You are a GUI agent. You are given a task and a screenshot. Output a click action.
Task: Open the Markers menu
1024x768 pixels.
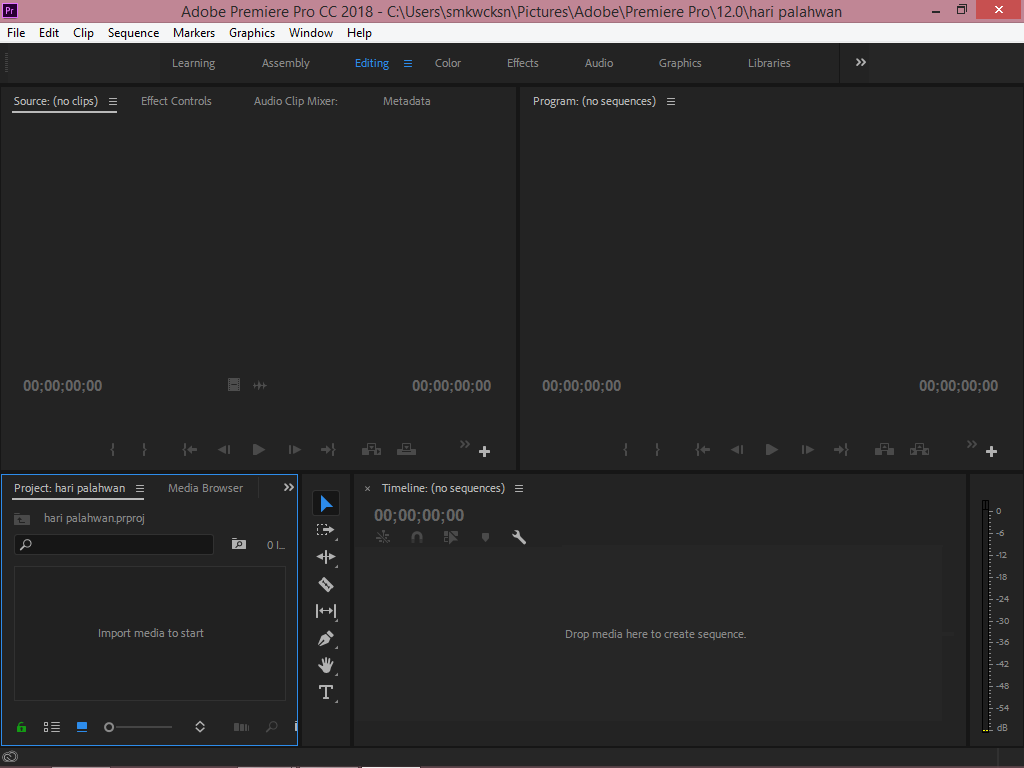pos(194,33)
